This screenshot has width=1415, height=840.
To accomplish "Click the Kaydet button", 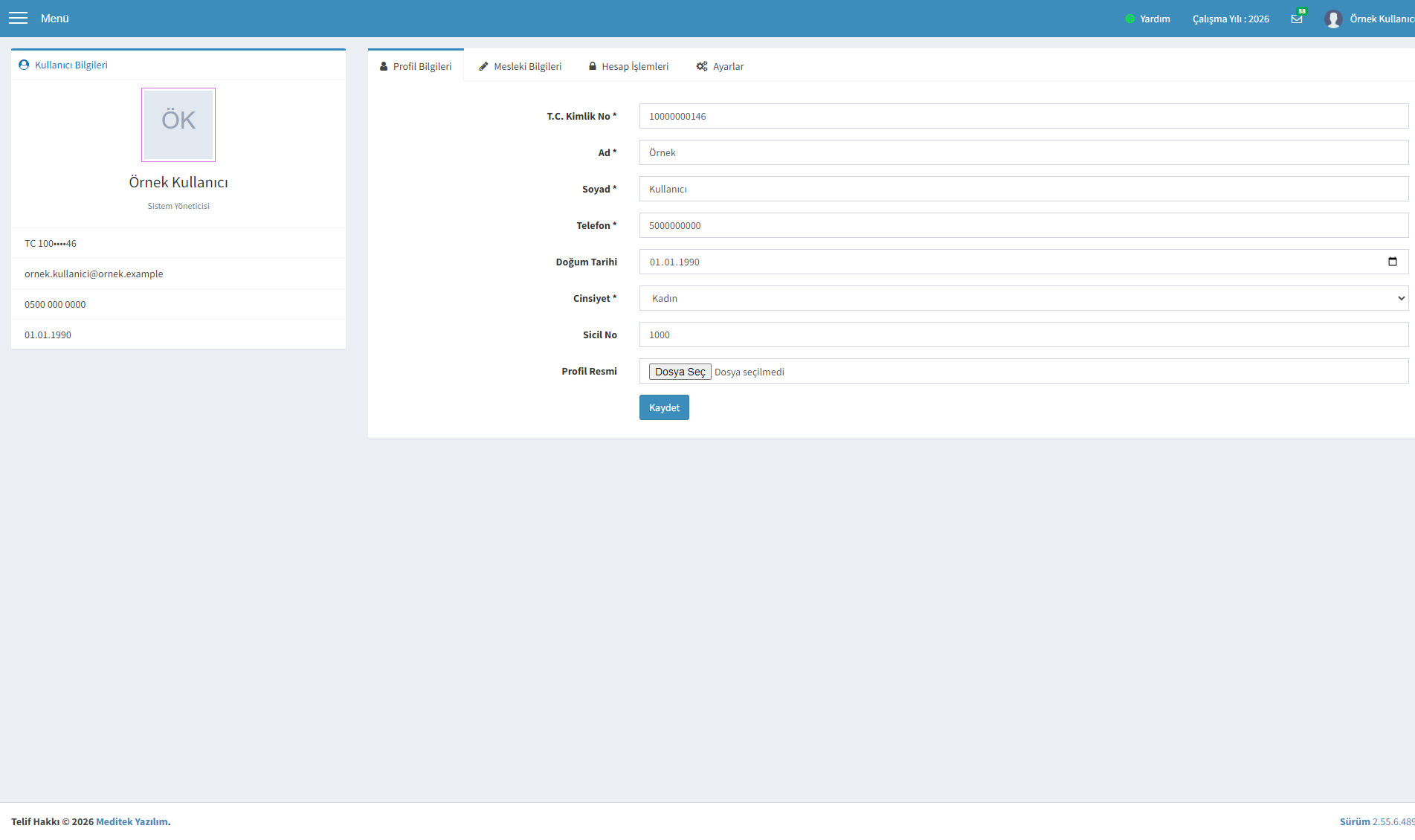I will pos(664,407).
